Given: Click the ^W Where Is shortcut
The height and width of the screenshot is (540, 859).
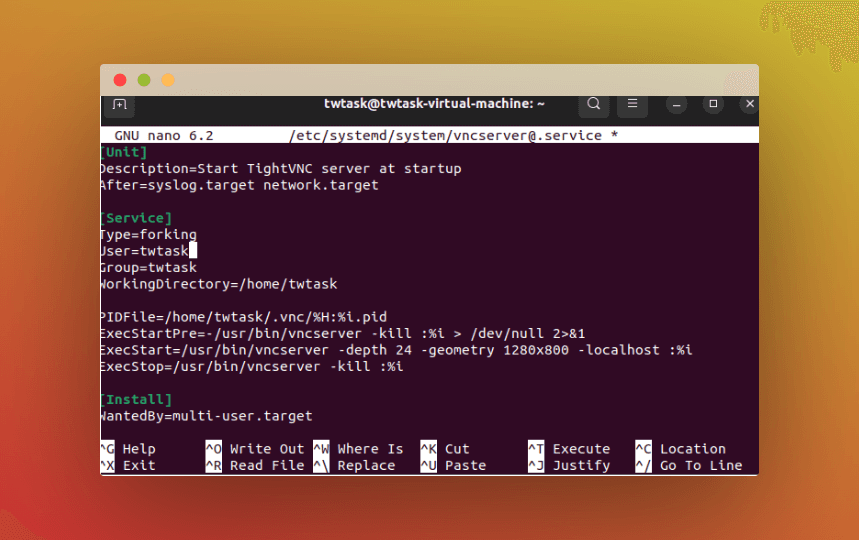Looking at the screenshot, I should pos(358,449).
